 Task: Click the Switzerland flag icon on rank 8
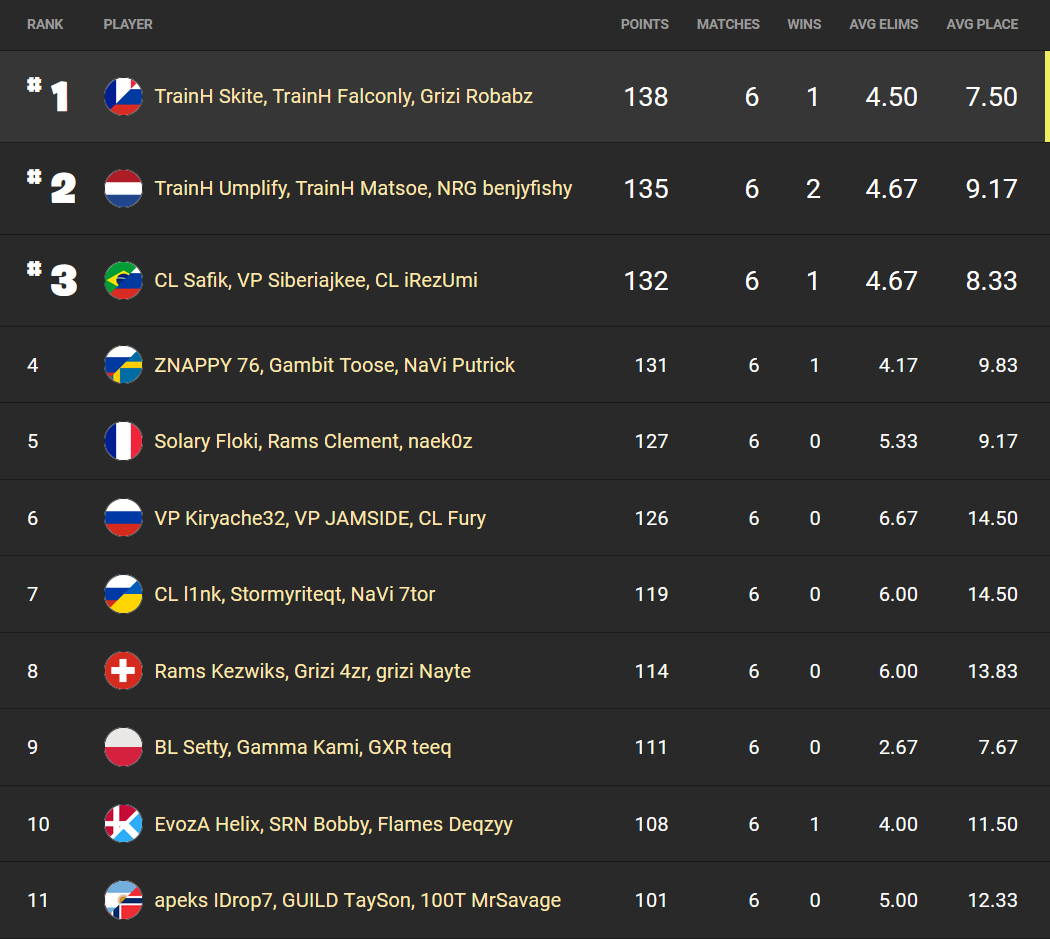point(123,671)
